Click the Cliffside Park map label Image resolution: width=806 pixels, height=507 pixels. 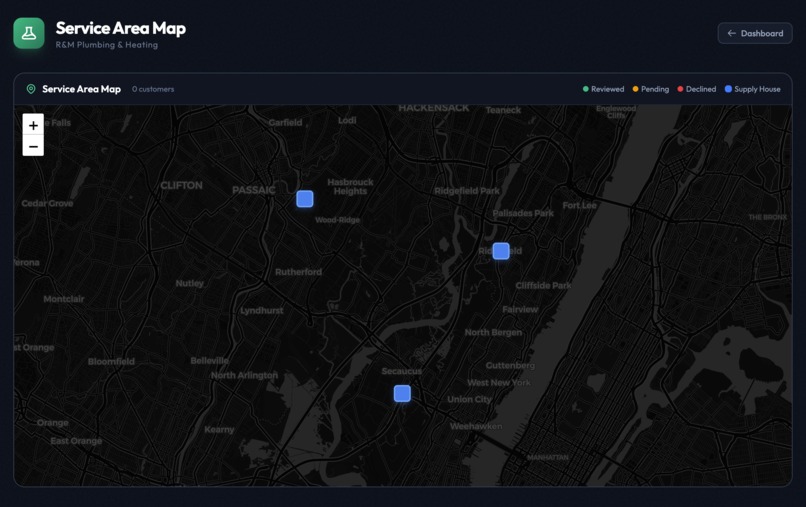point(543,285)
